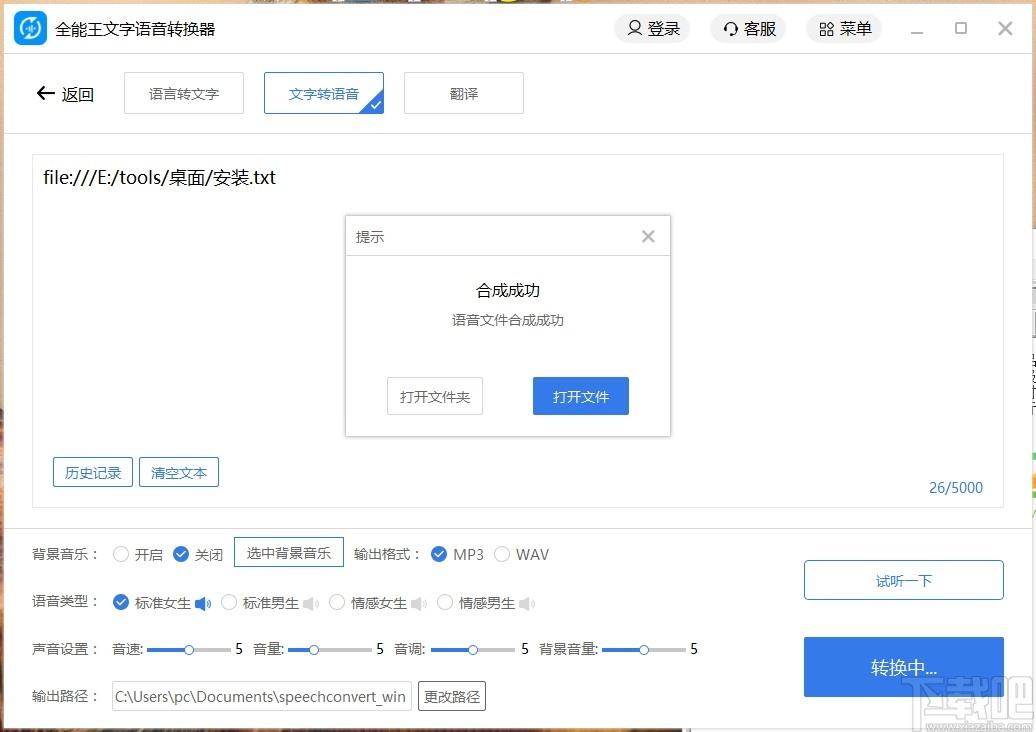Select 标准男生 voice type
This screenshot has height=732, width=1036.
coord(229,603)
